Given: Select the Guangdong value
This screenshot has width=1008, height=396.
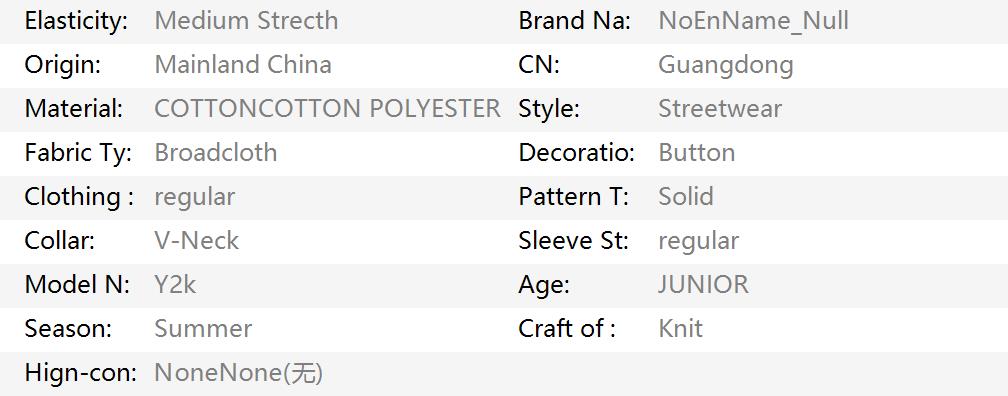Looking at the screenshot, I should [726, 66].
